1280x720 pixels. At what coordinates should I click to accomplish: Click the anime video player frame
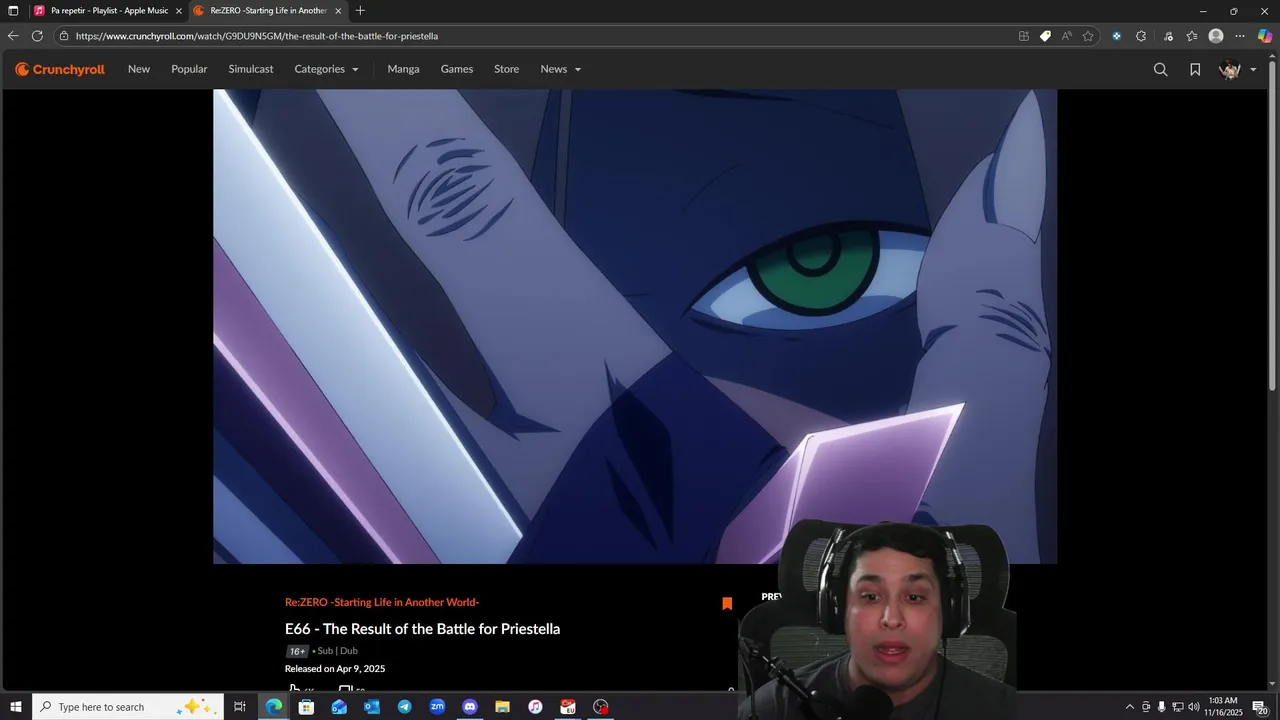[x=635, y=326]
